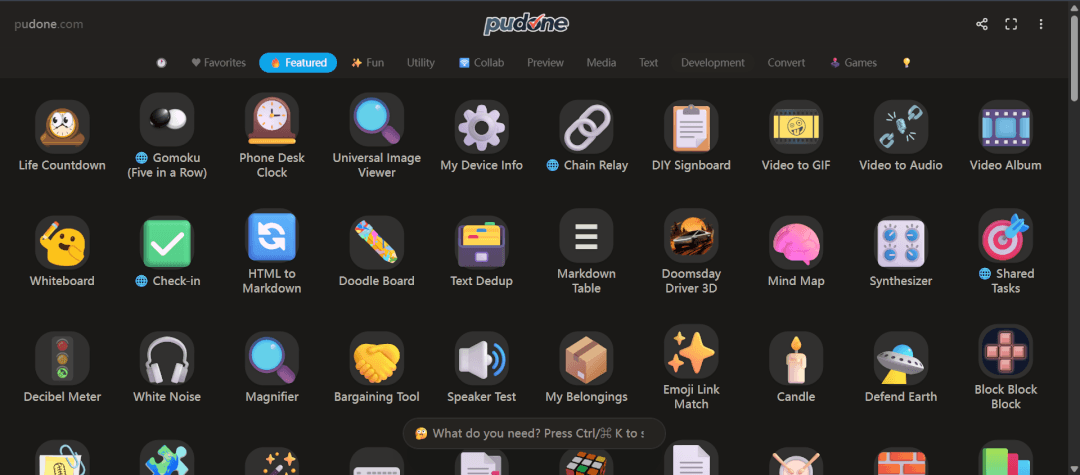Screen dimensions: 1080x475
Task: Open the Development category tab
Action: tap(713, 63)
